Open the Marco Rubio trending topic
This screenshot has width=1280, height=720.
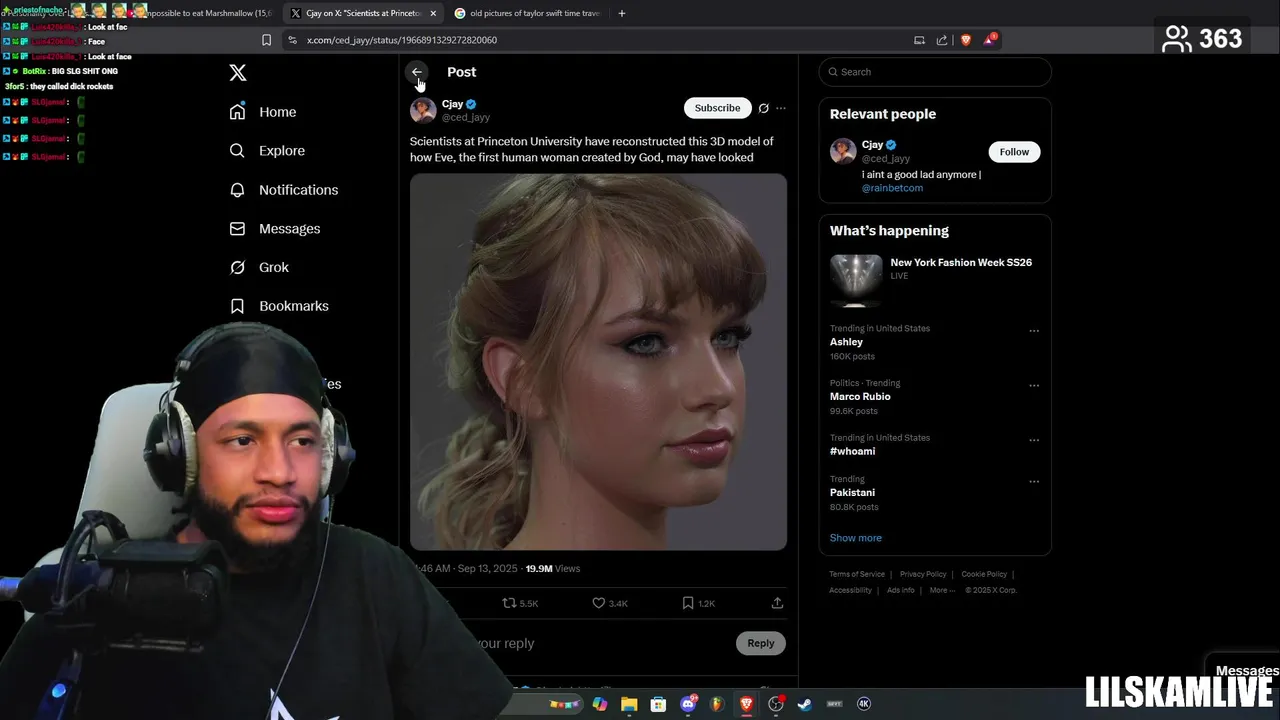pyautogui.click(x=860, y=397)
